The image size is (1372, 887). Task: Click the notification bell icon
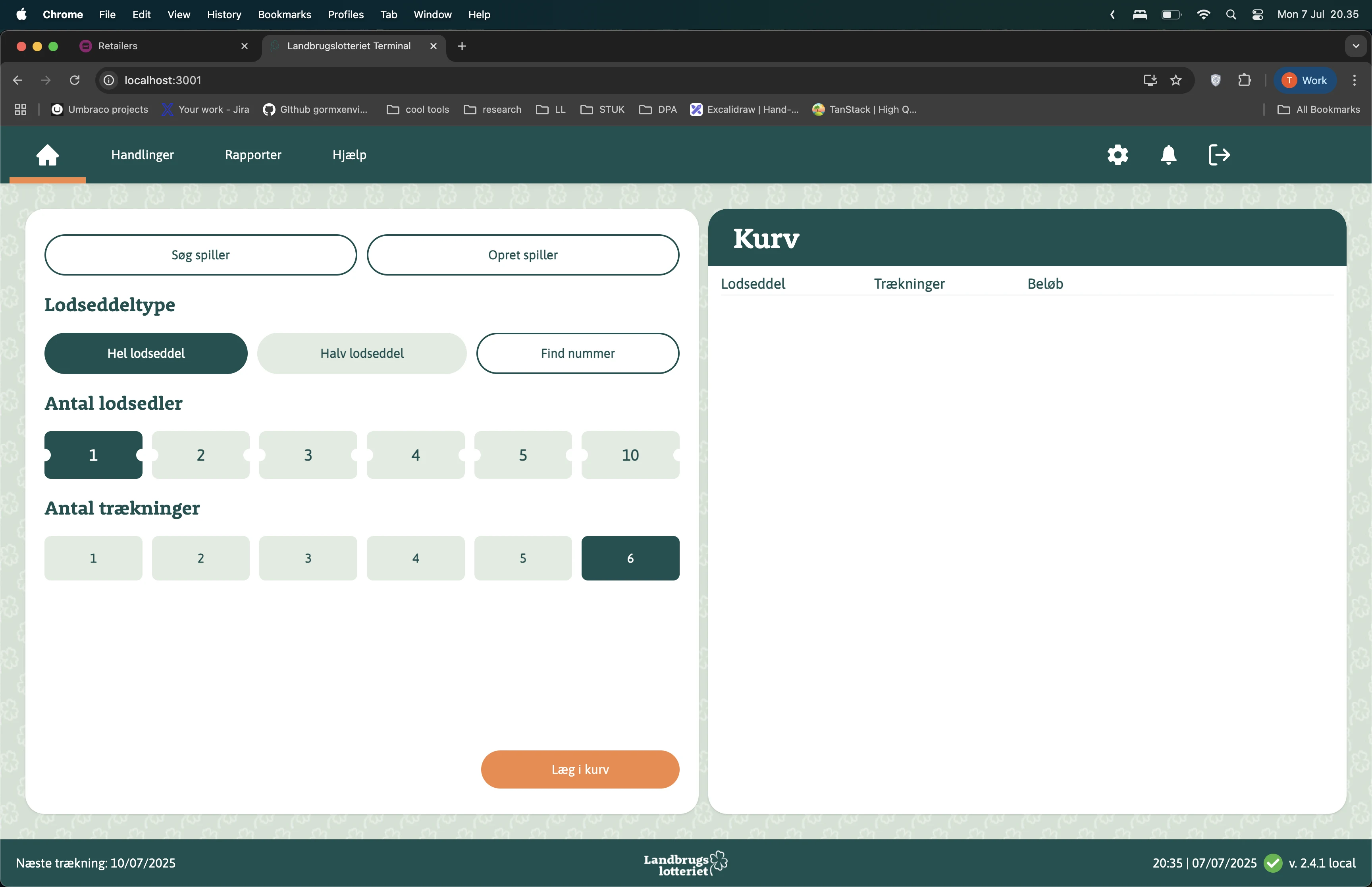(x=1168, y=155)
